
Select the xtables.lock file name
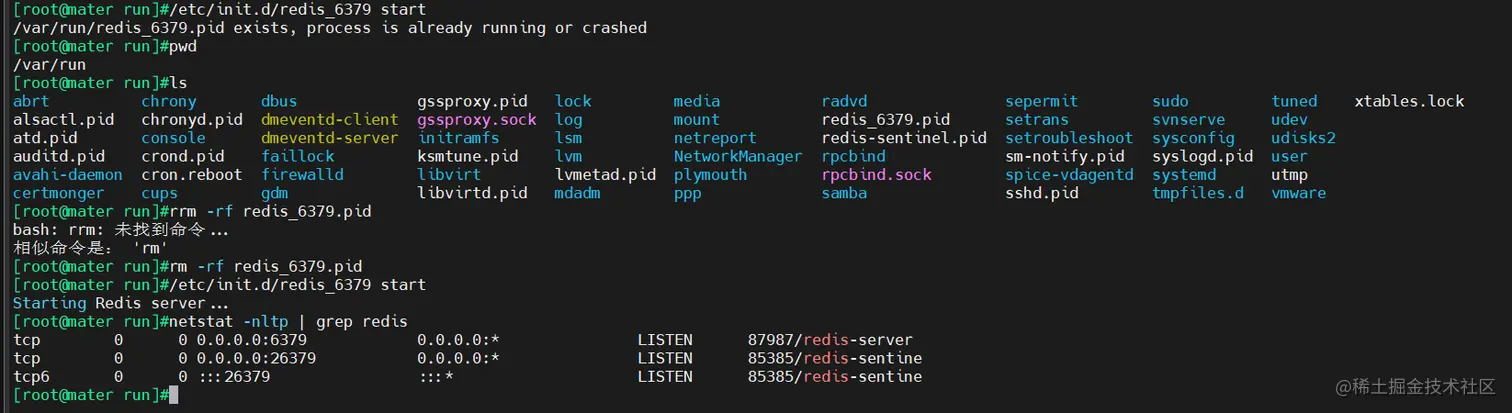pos(1409,101)
